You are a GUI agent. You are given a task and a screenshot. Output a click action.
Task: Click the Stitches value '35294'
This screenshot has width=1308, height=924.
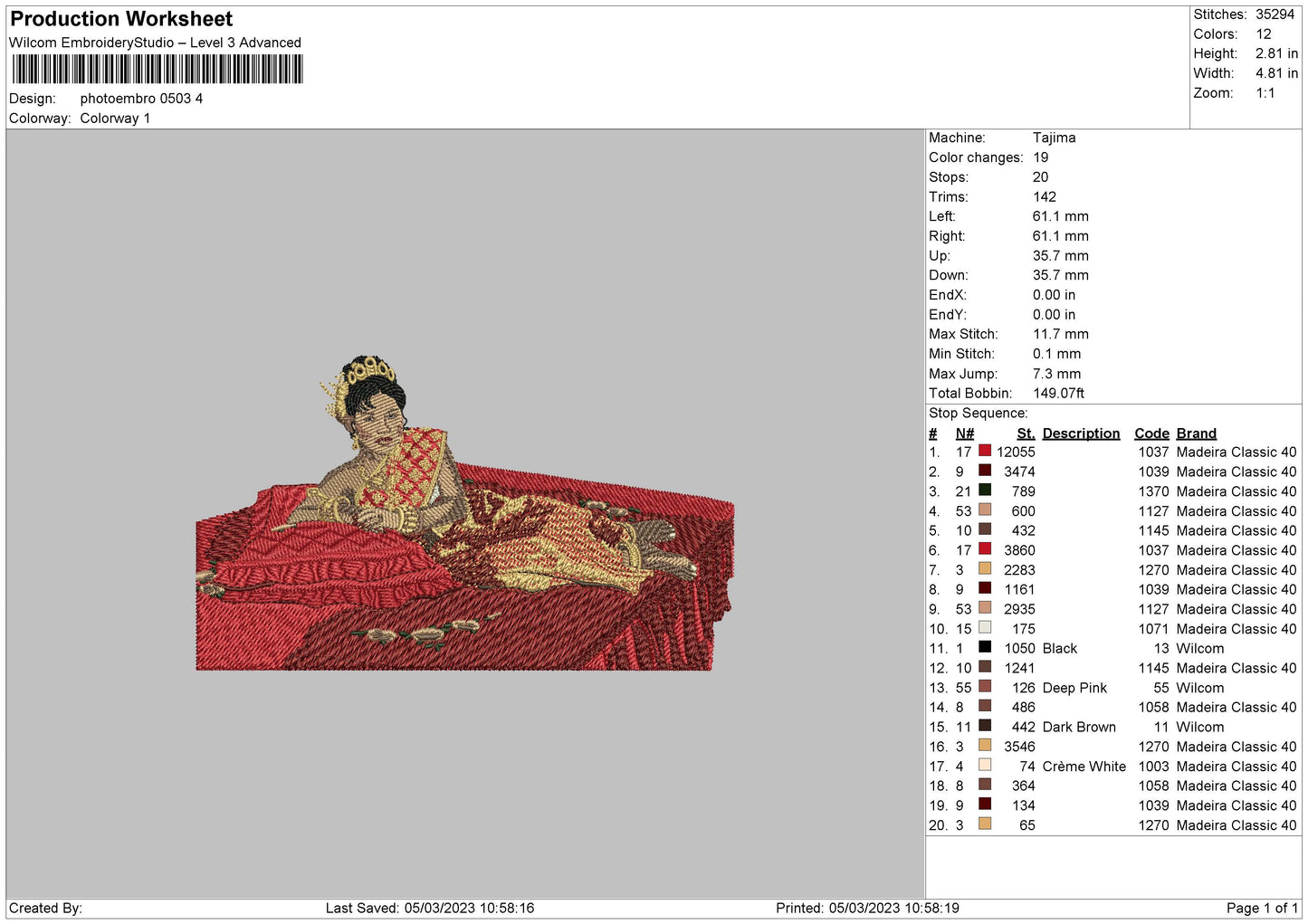(x=1275, y=14)
